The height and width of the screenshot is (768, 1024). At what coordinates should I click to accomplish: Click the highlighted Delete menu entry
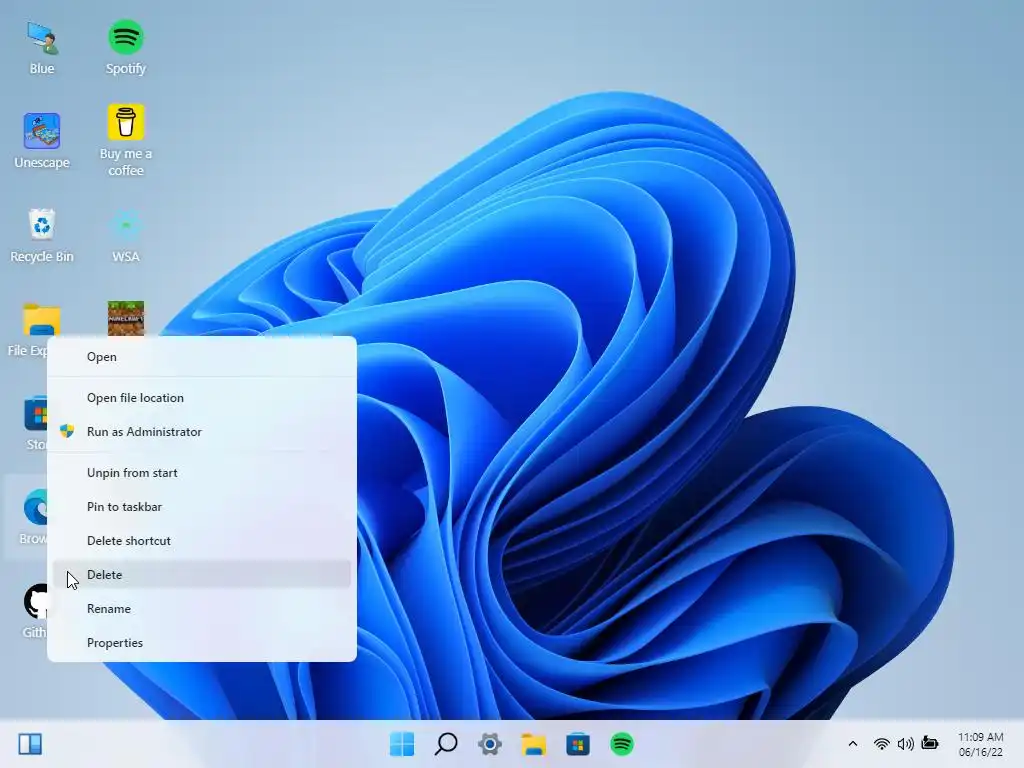tap(202, 575)
